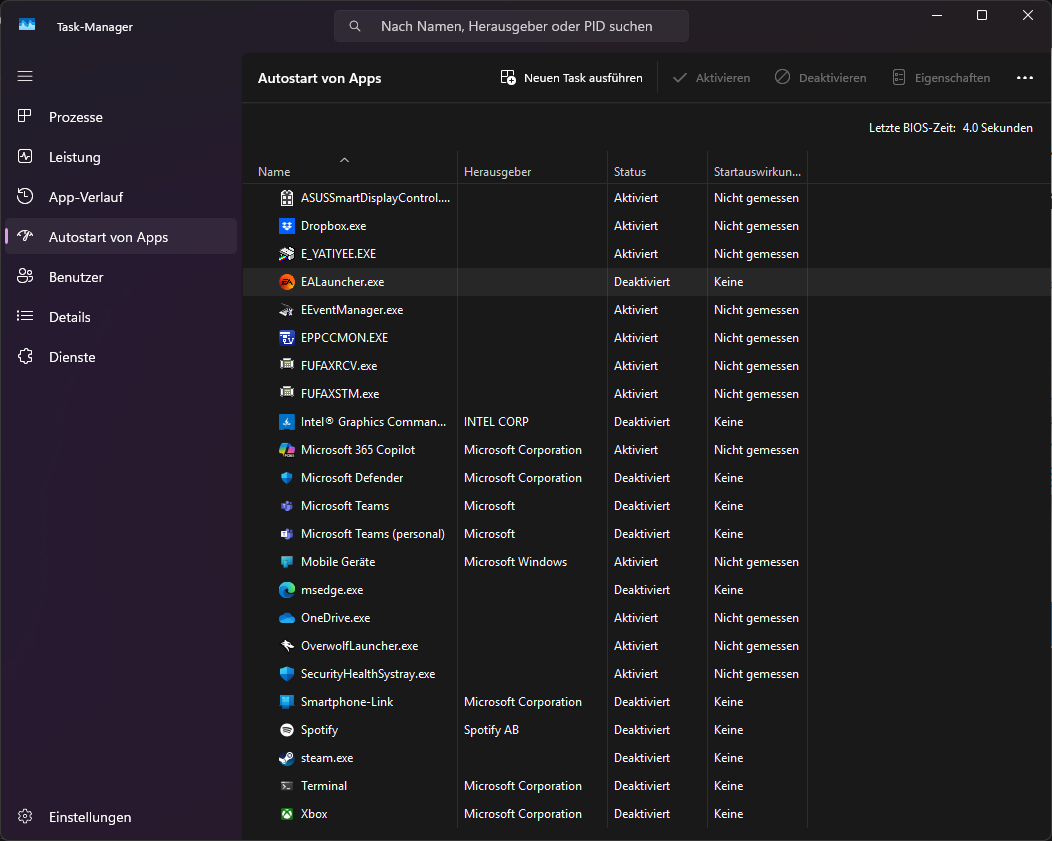Screen dimensions: 1052x841
Task: Click the Spotify icon
Action: coord(286,730)
